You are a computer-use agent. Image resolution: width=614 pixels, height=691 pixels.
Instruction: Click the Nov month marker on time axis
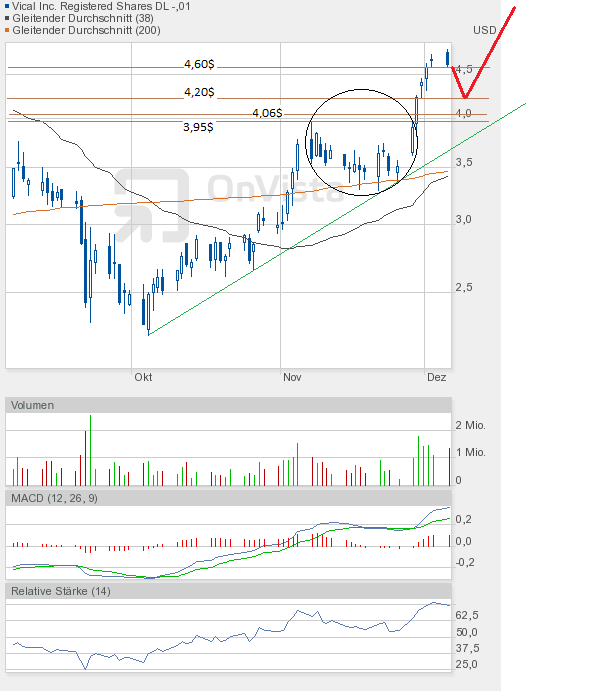tap(292, 377)
